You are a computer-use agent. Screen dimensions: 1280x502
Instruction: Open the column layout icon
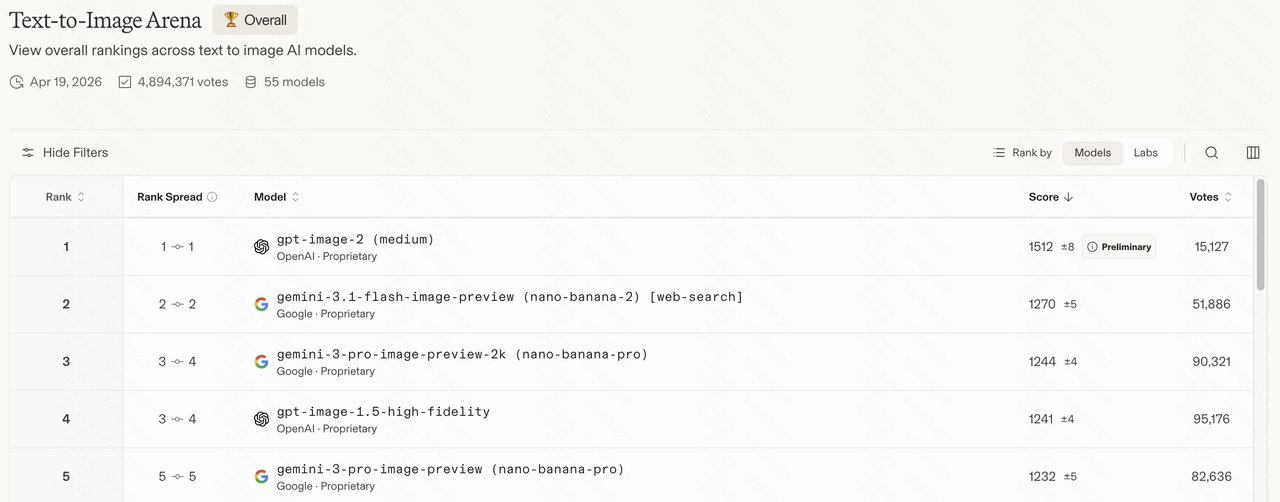(x=1253, y=153)
